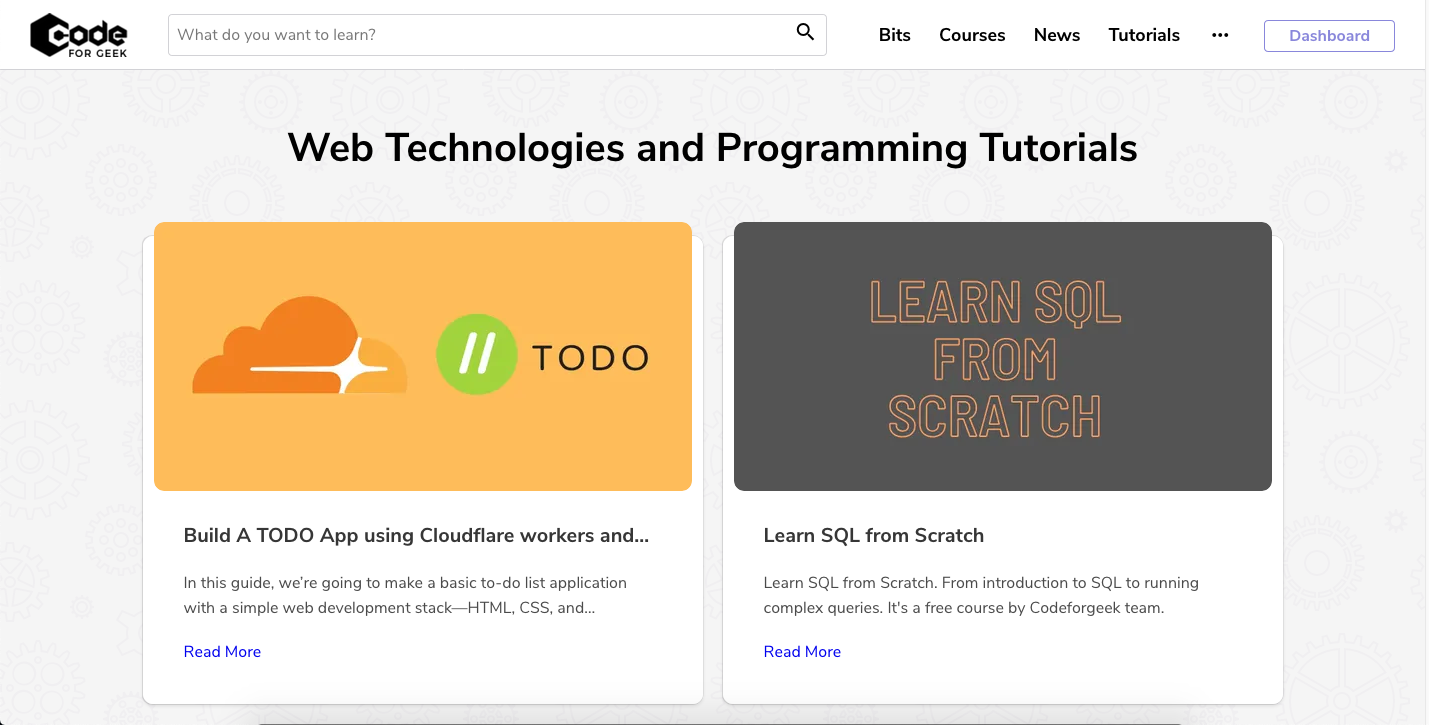Click Read More under the SQL course
The width and height of the screenshot is (1429, 725).
point(802,651)
